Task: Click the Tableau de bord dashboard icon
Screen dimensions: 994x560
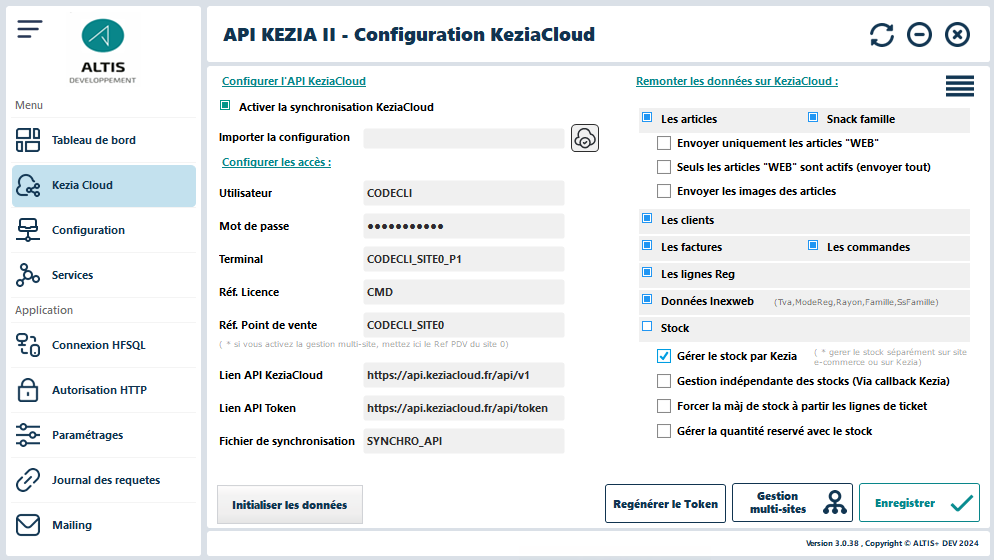Action: 28,140
